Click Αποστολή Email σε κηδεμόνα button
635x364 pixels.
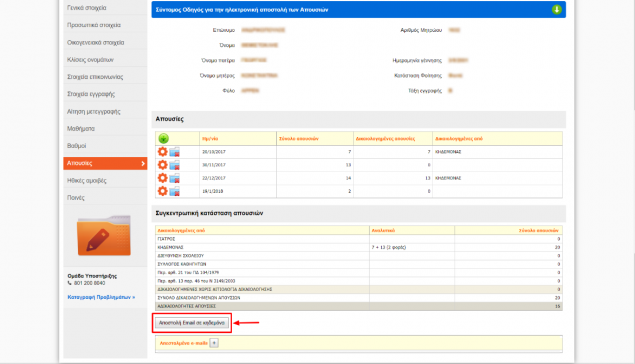click(192, 323)
